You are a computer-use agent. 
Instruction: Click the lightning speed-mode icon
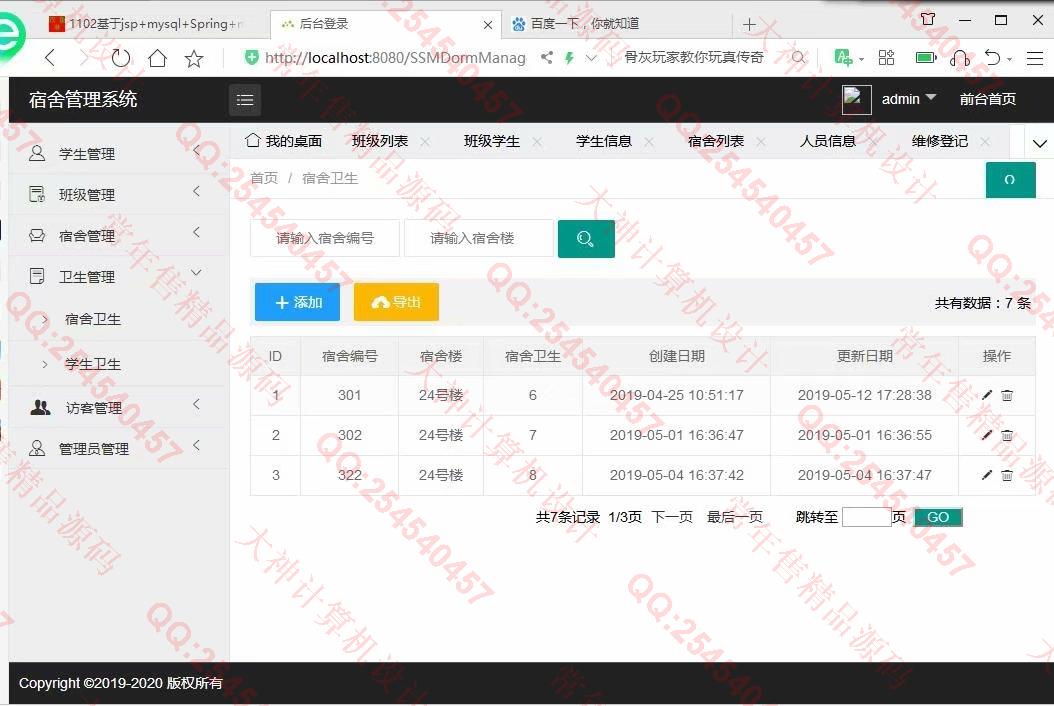569,58
